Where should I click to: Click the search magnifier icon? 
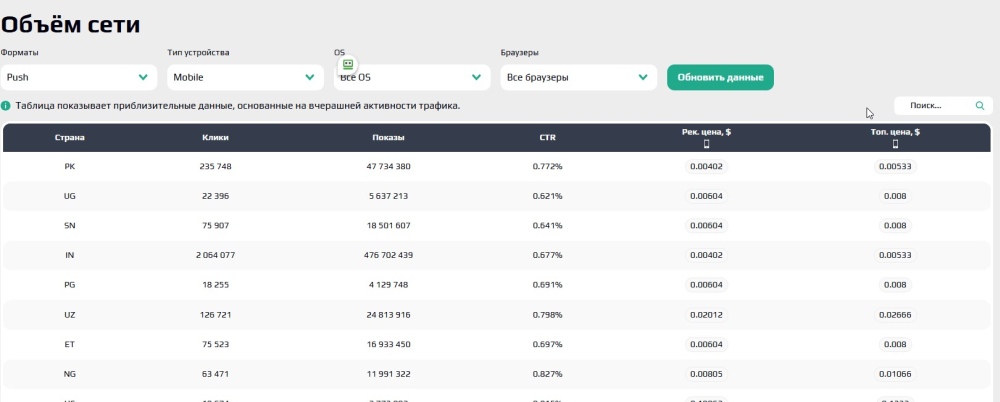[x=979, y=105]
